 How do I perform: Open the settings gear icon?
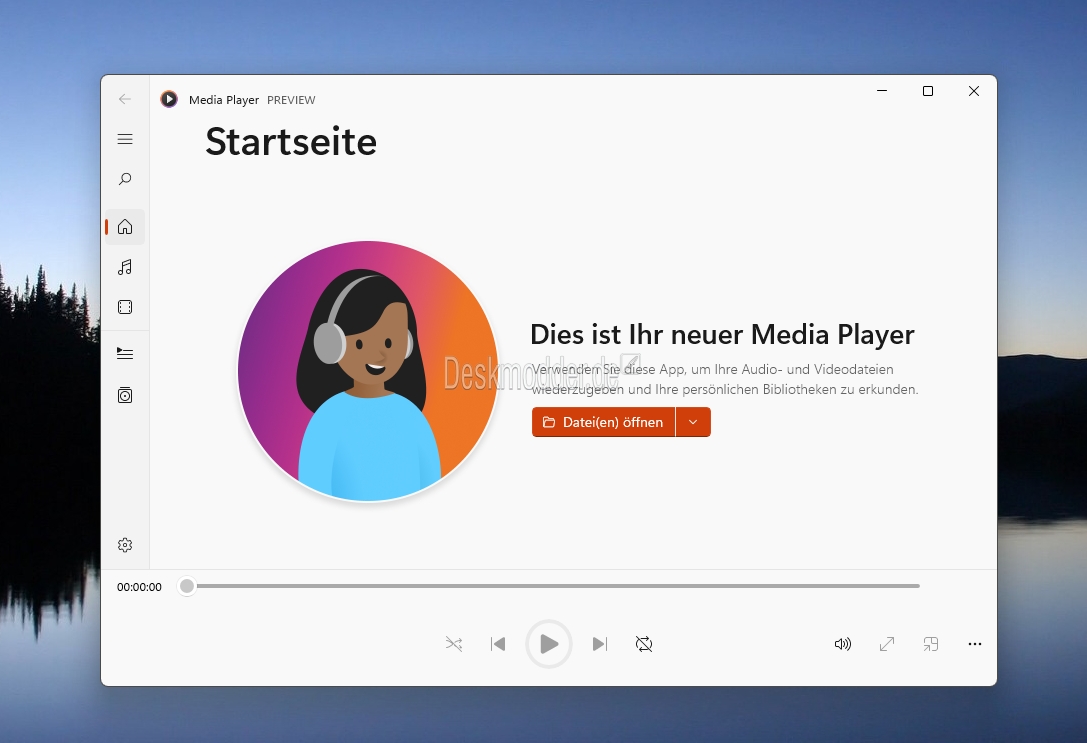[125, 545]
